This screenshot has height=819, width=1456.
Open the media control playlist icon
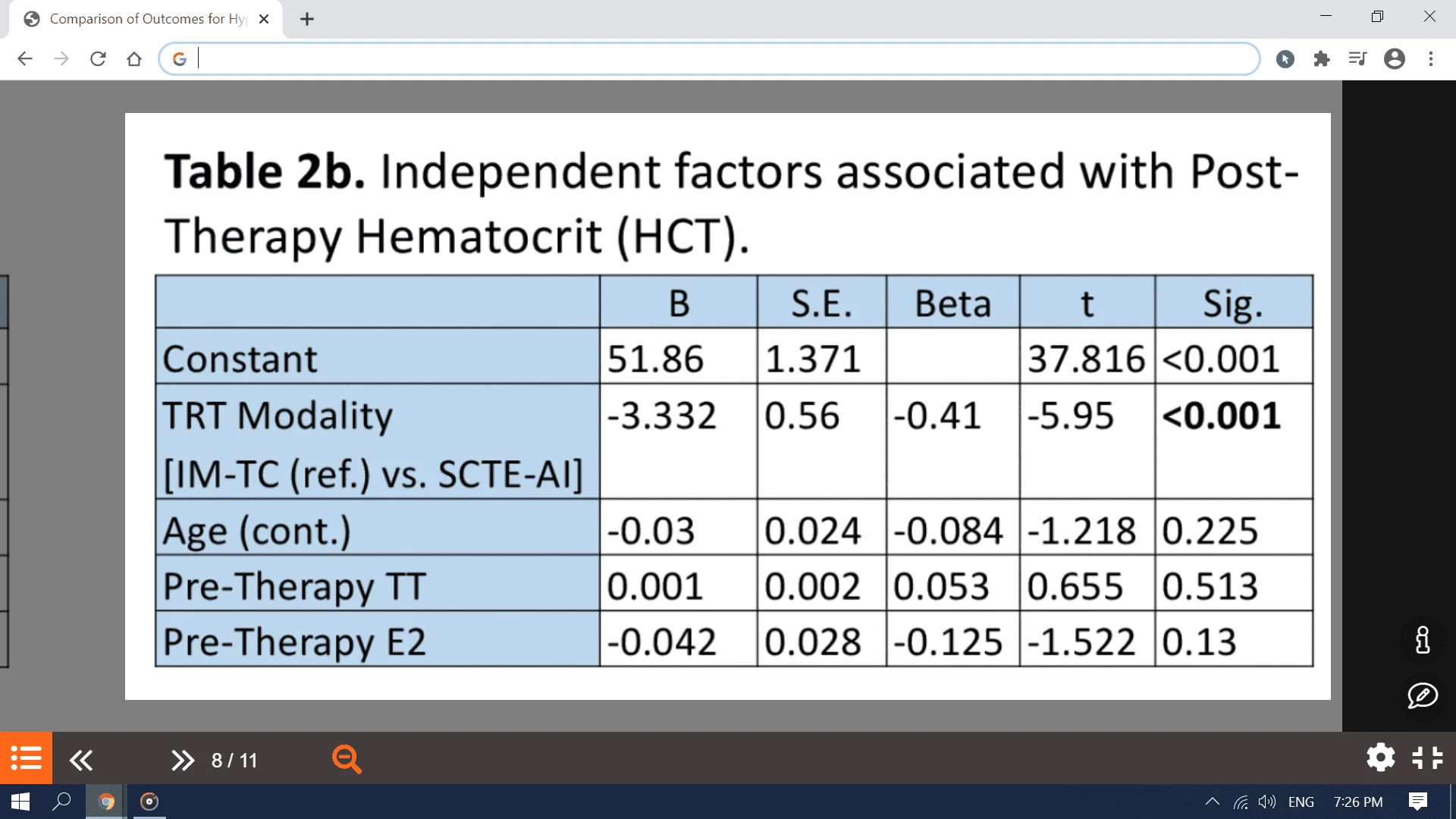tap(1357, 59)
